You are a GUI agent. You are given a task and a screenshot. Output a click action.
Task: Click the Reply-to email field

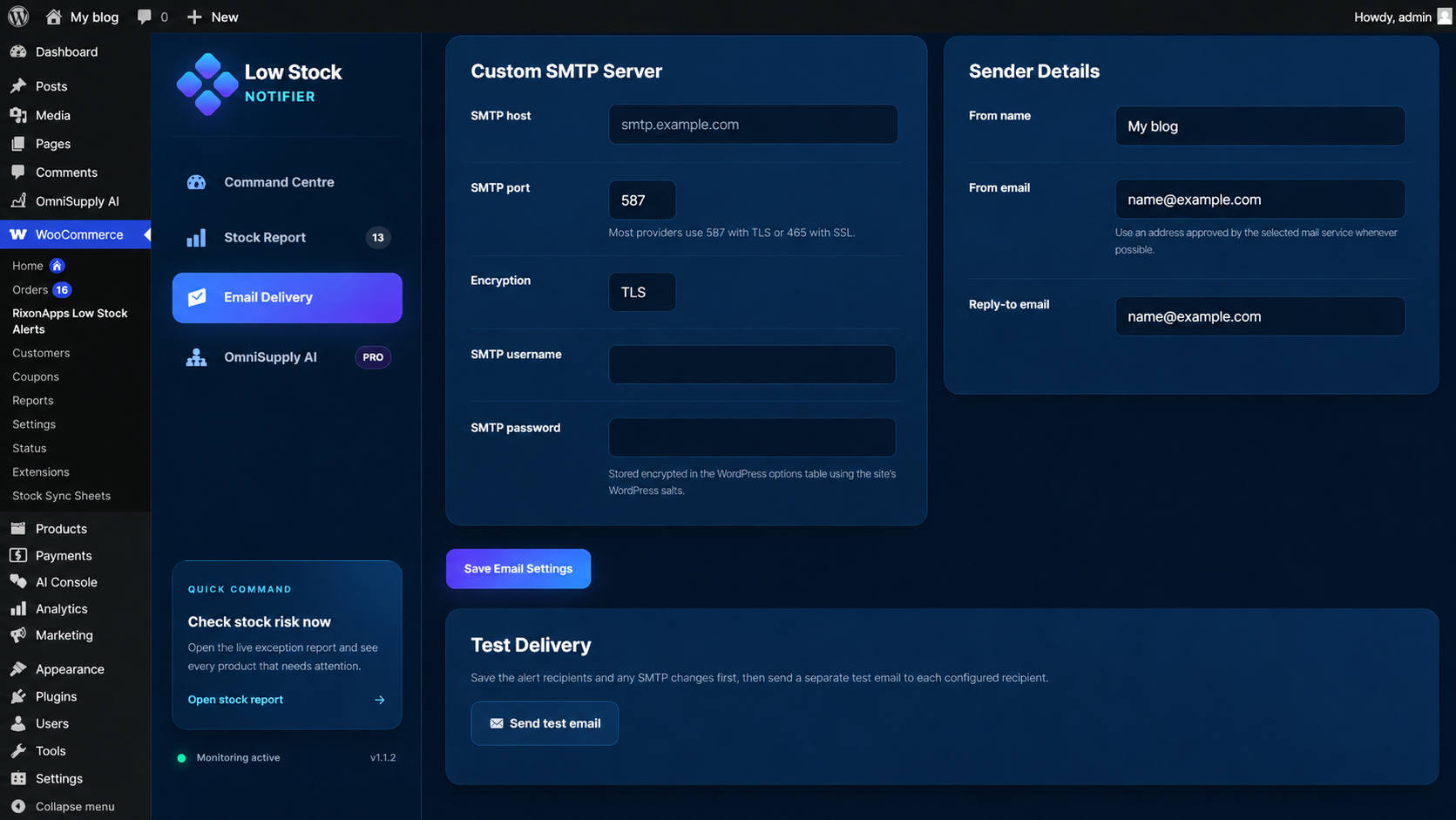(1260, 316)
